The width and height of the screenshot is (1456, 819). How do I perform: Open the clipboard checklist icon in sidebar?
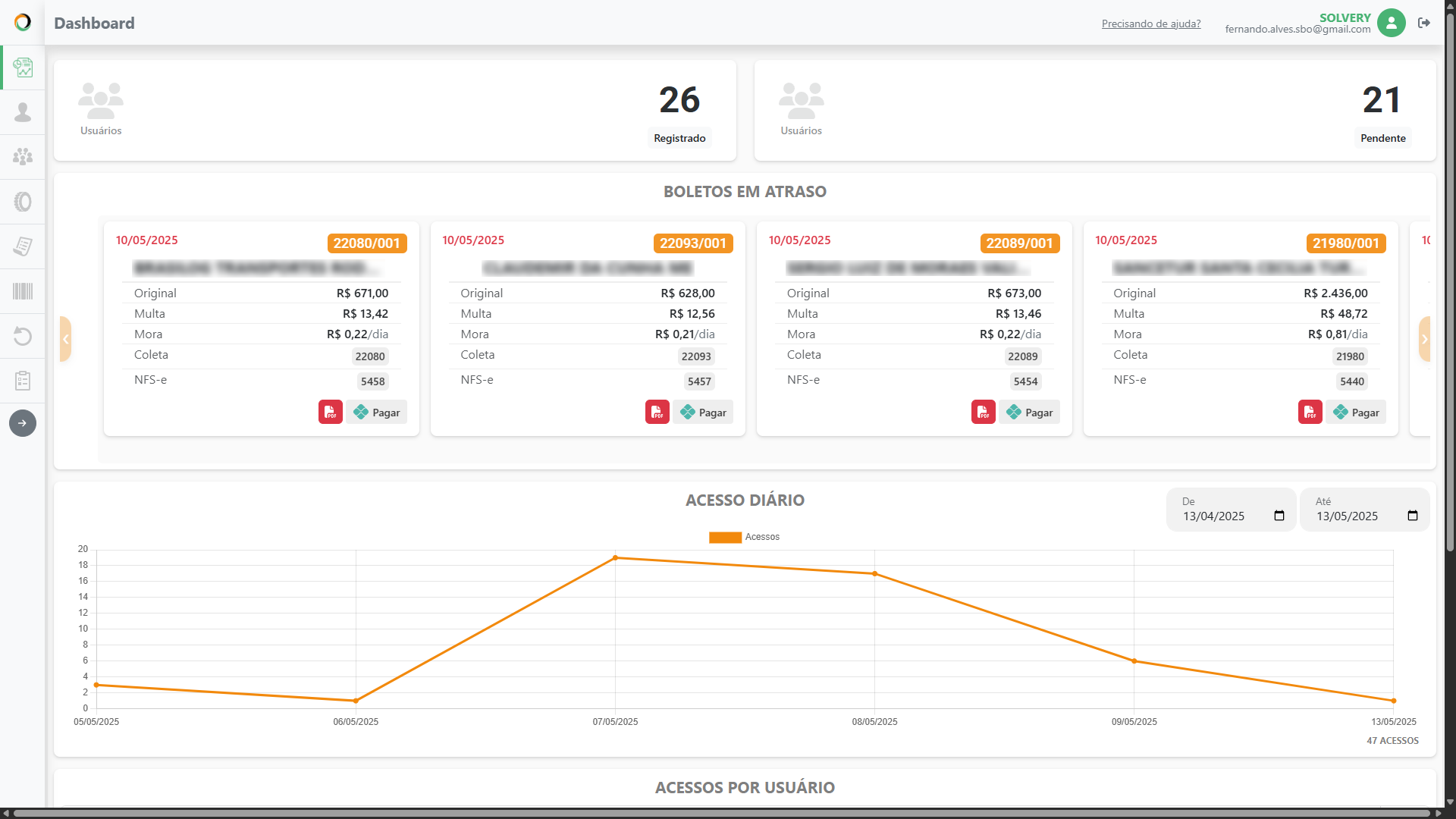(23, 381)
